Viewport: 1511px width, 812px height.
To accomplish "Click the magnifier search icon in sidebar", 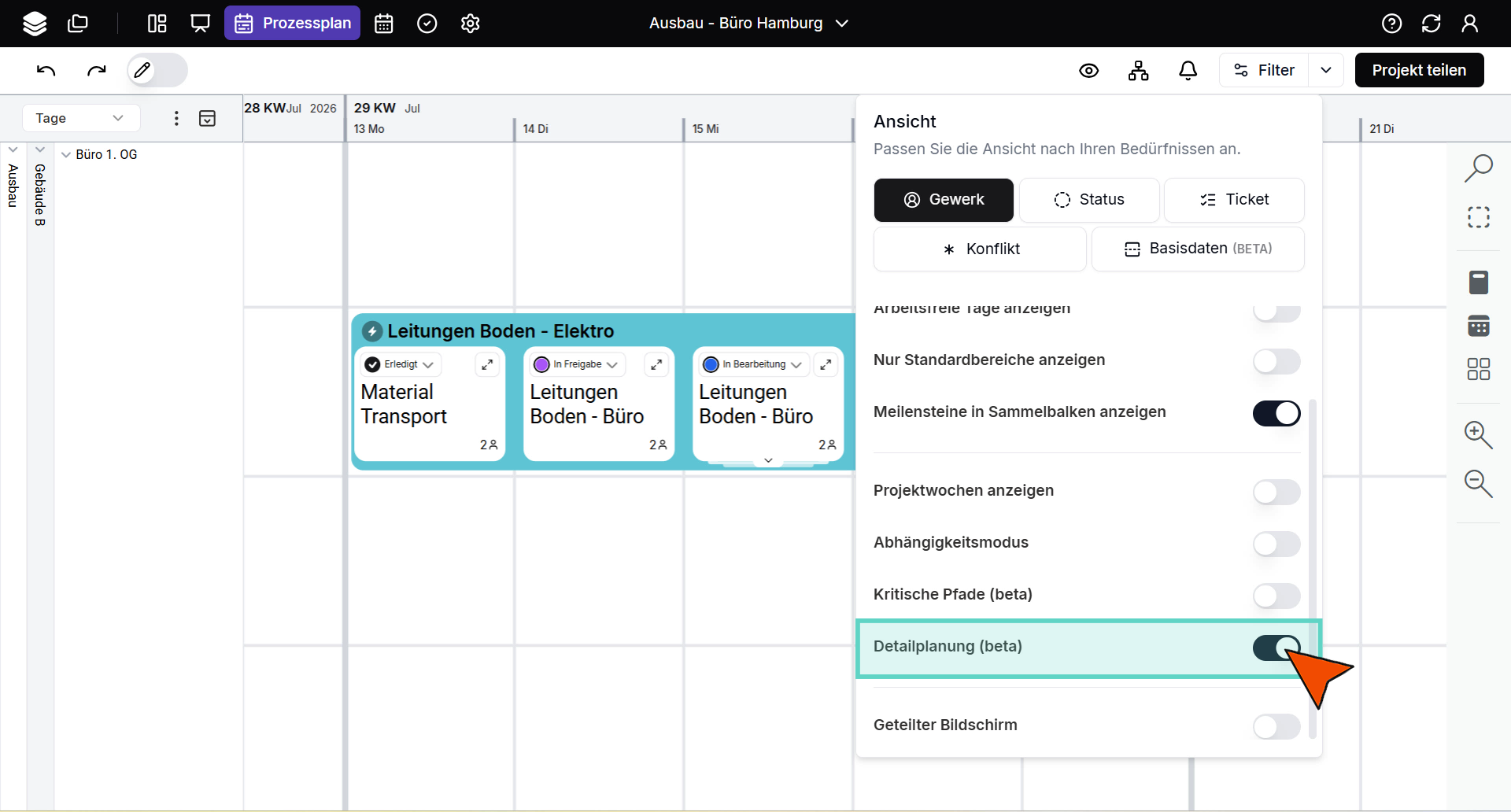I will tap(1478, 168).
